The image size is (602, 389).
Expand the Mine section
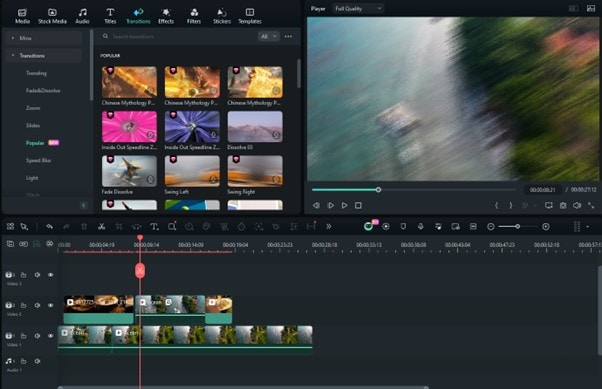click(44, 38)
